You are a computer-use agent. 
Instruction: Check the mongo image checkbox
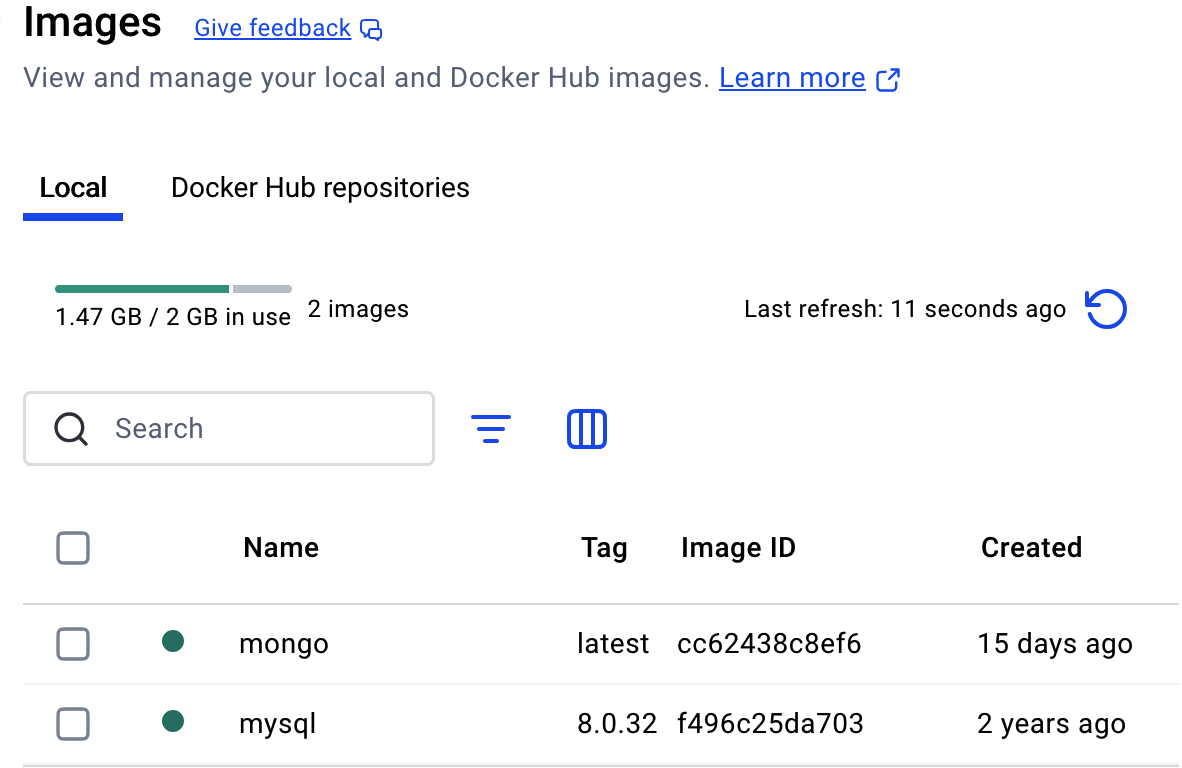pos(73,644)
